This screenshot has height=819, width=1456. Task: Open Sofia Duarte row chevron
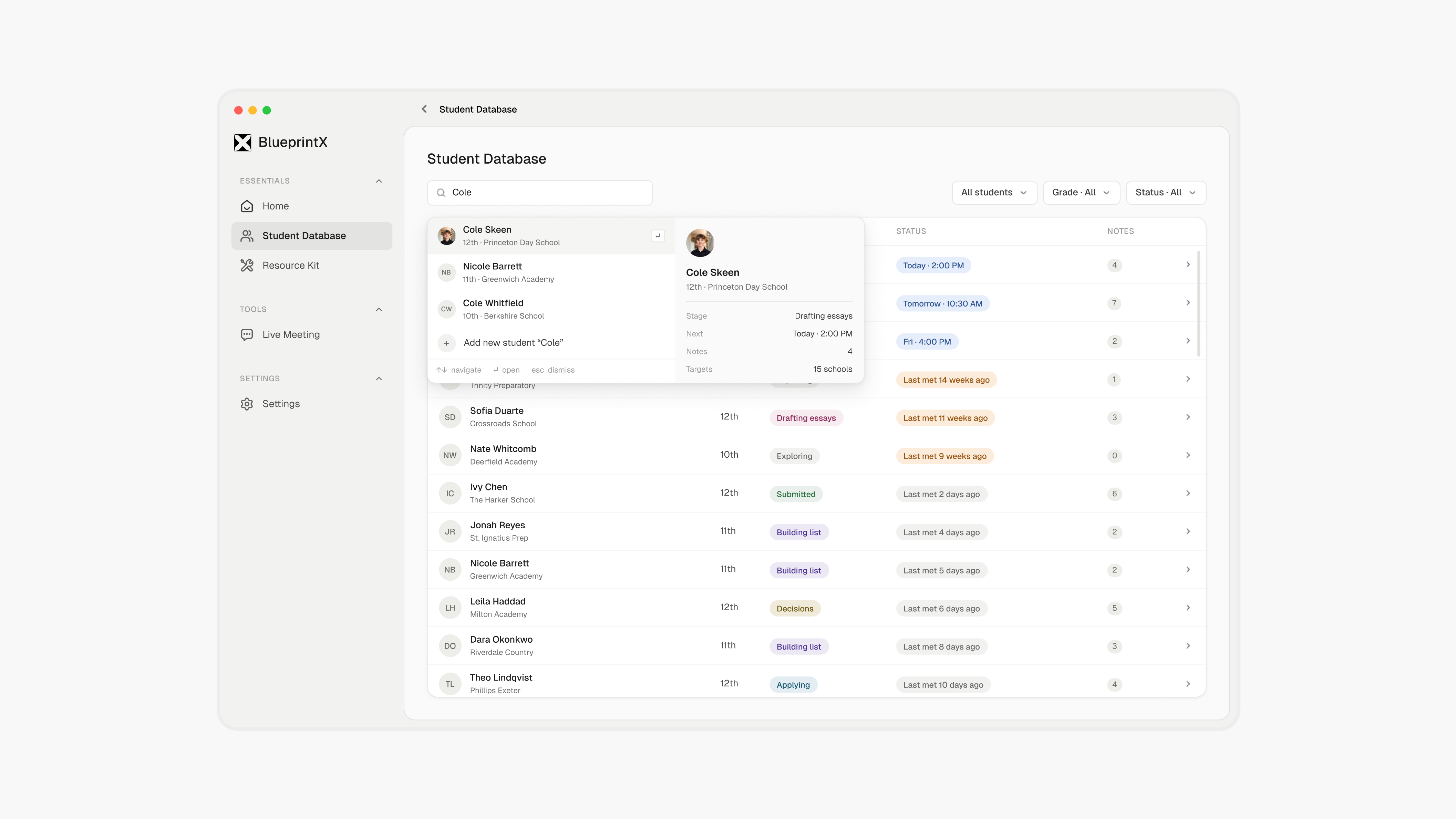[1188, 417]
